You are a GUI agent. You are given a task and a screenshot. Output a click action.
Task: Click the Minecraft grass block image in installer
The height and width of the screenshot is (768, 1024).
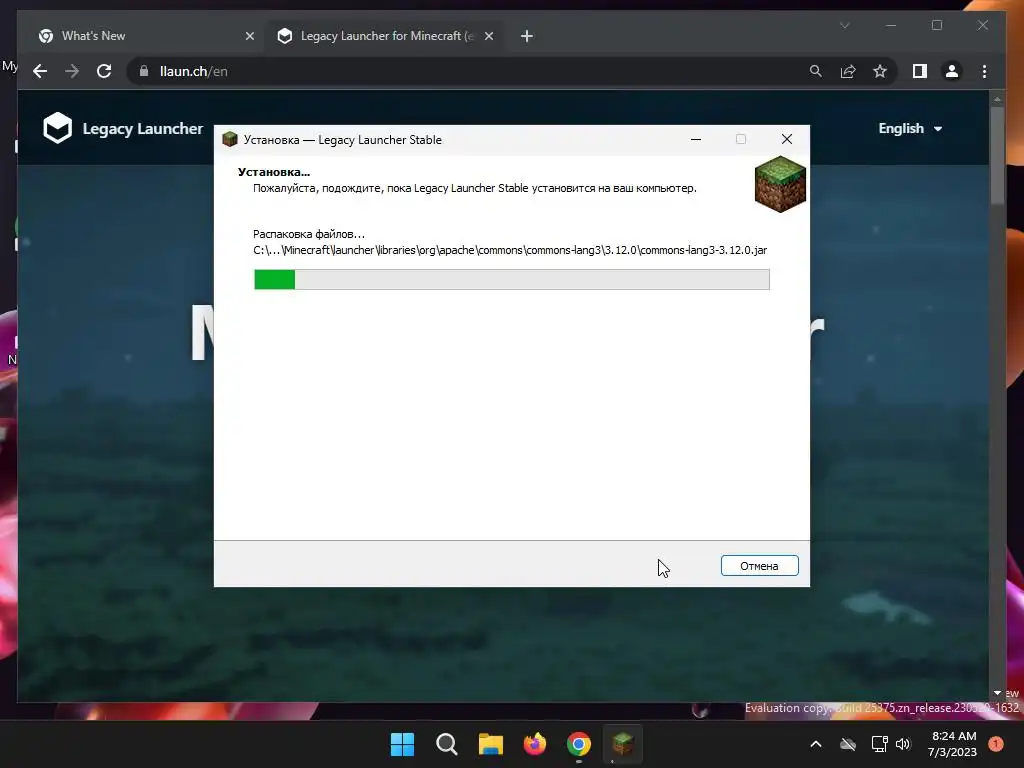click(x=780, y=184)
